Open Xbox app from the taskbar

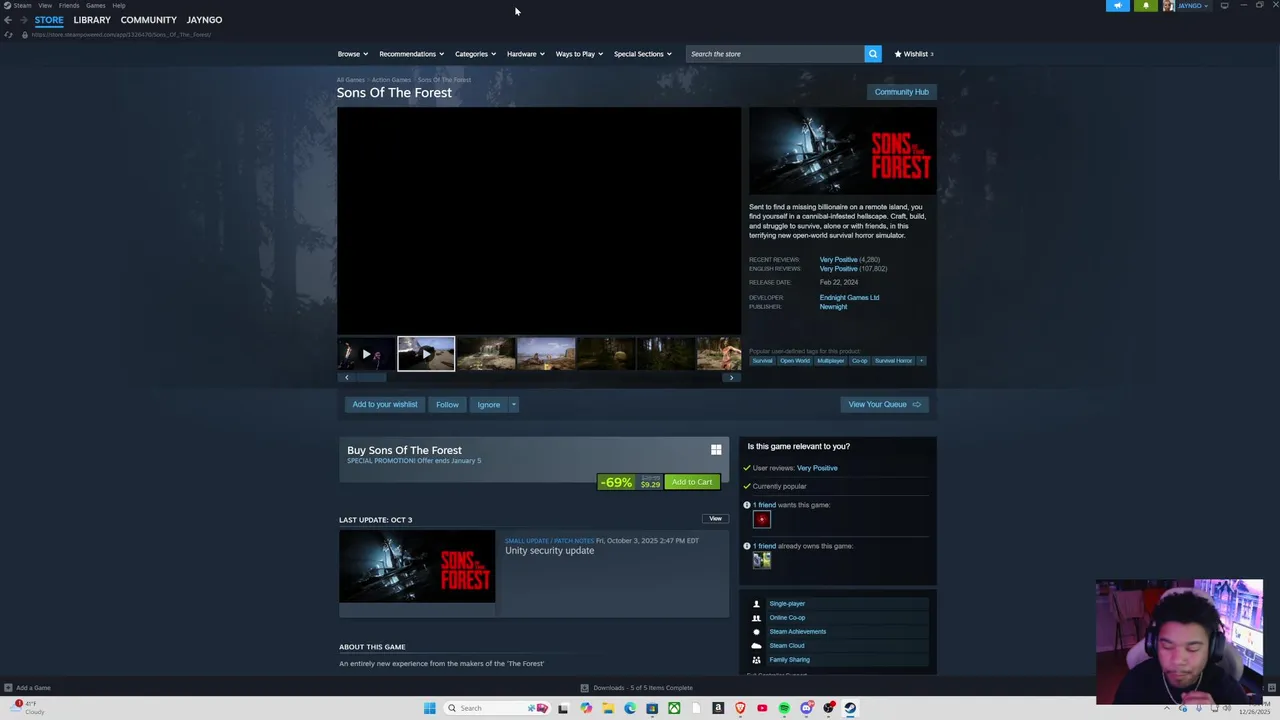point(674,708)
